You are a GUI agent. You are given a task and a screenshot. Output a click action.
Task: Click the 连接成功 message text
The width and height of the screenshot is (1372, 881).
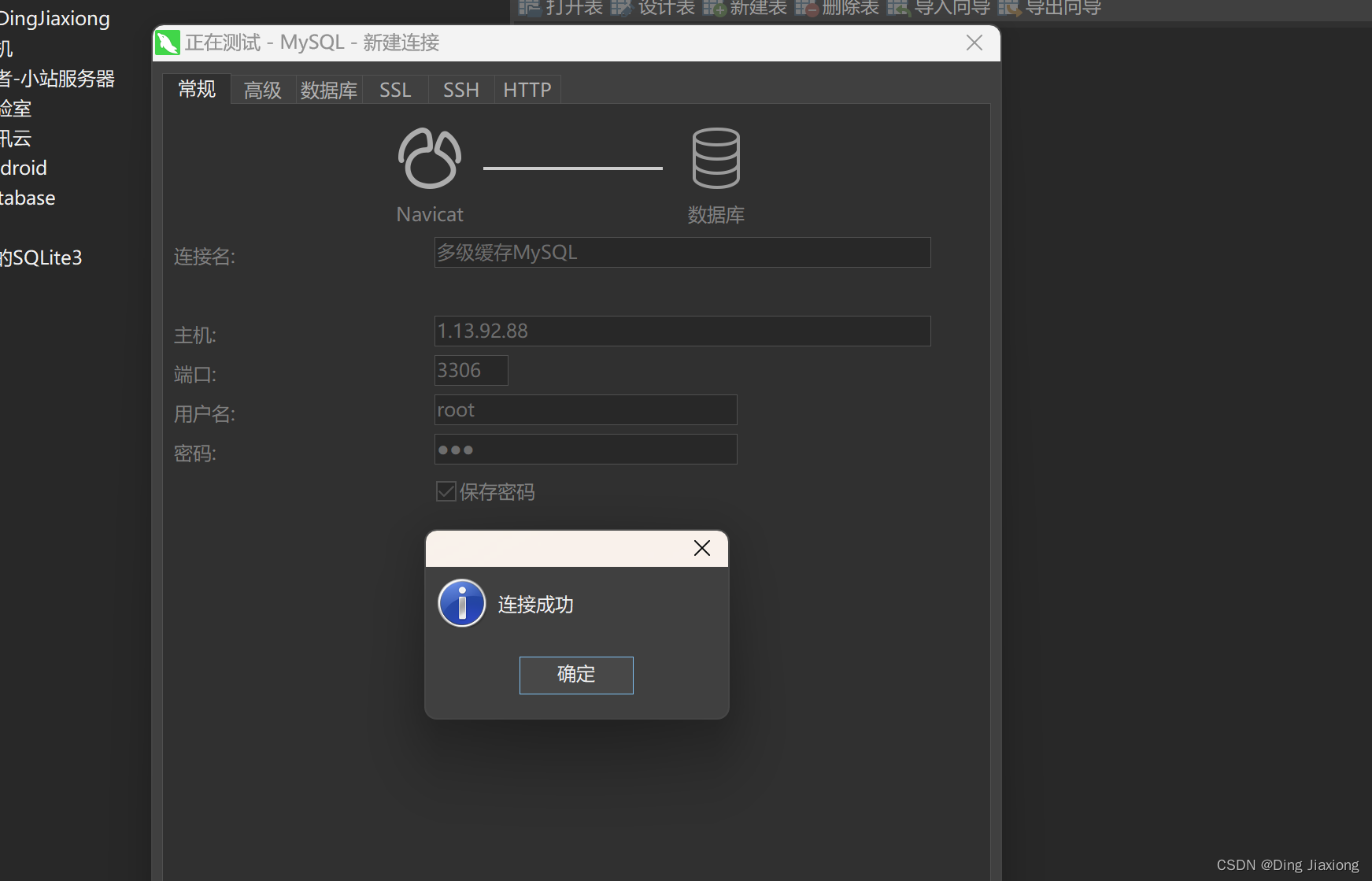pos(536,605)
